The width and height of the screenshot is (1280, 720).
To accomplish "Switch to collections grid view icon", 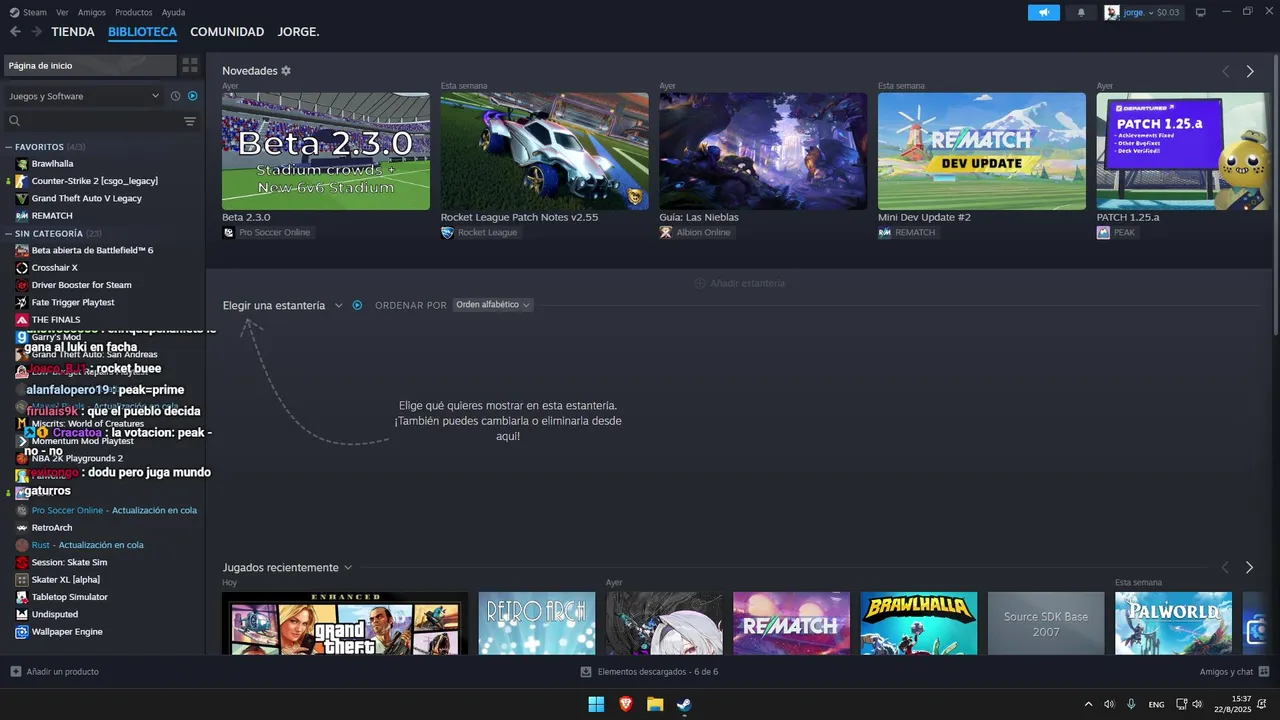I will 190,65.
